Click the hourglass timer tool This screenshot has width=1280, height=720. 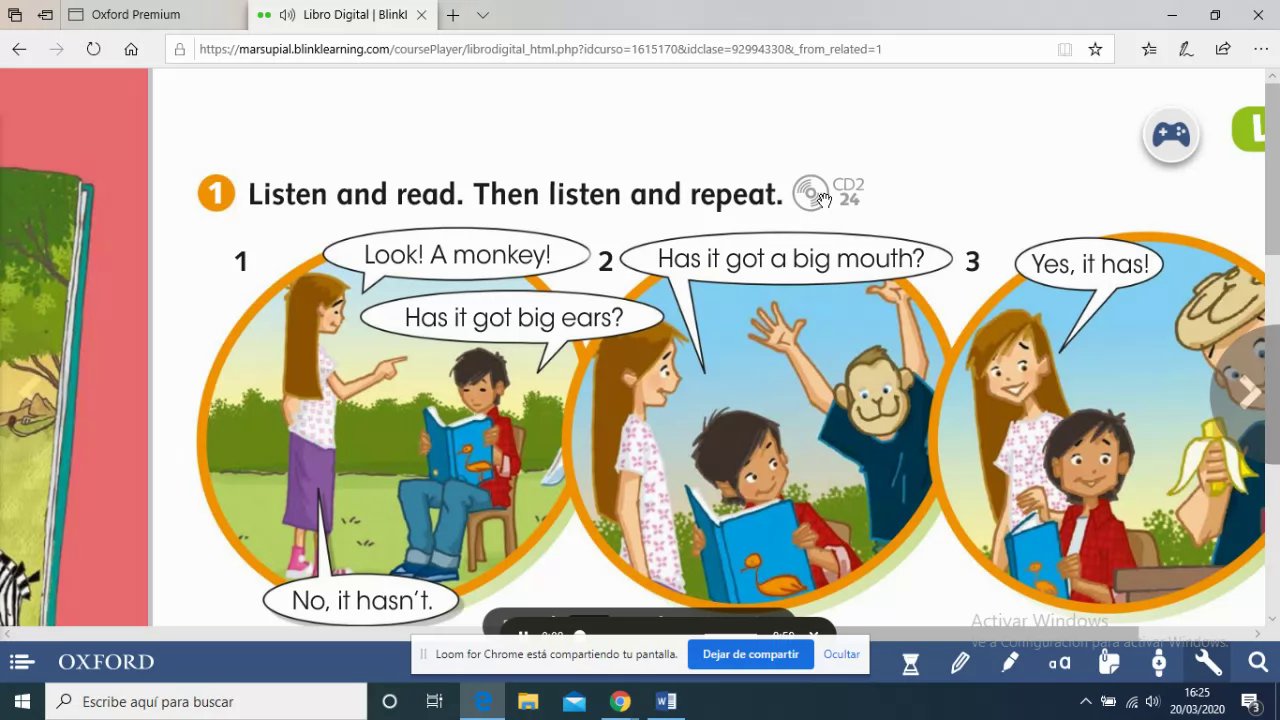pyautogui.click(x=910, y=662)
